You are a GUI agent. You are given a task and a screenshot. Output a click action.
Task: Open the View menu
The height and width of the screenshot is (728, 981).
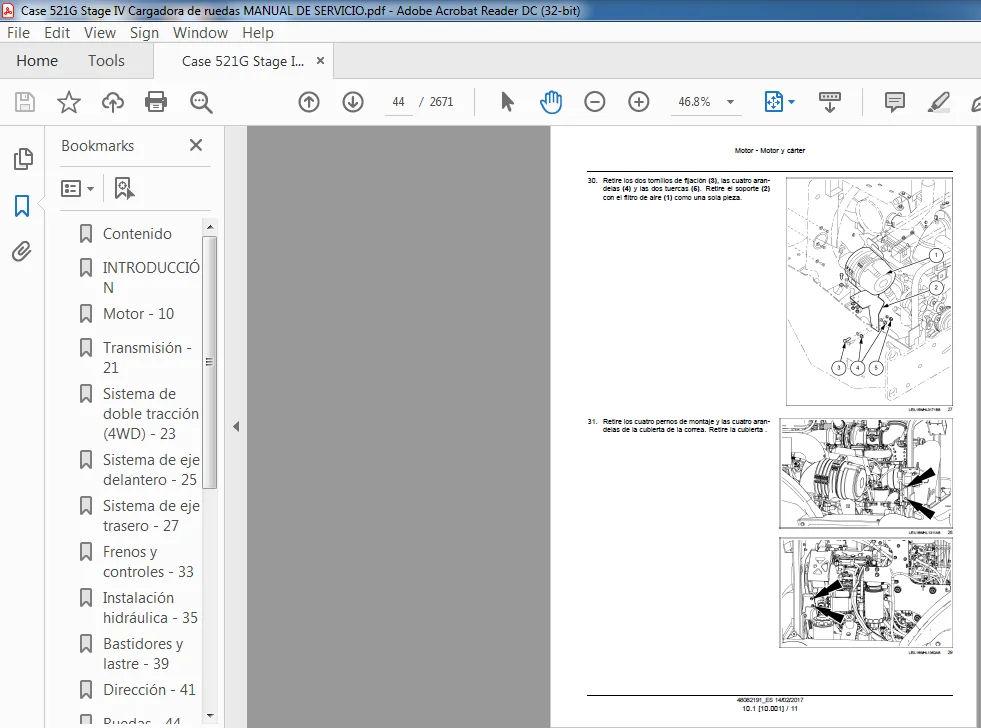(x=99, y=33)
